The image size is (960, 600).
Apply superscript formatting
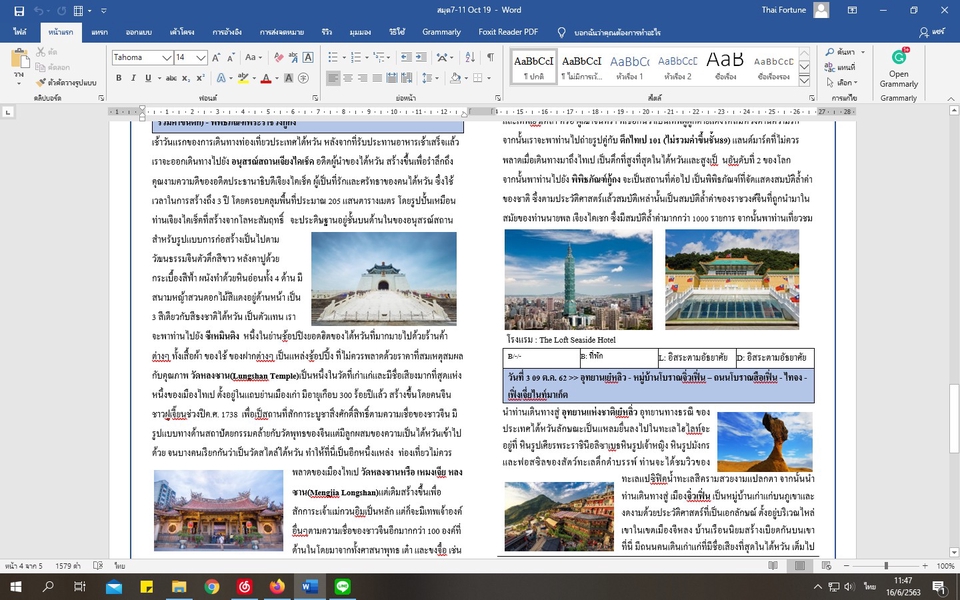click(x=200, y=78)
